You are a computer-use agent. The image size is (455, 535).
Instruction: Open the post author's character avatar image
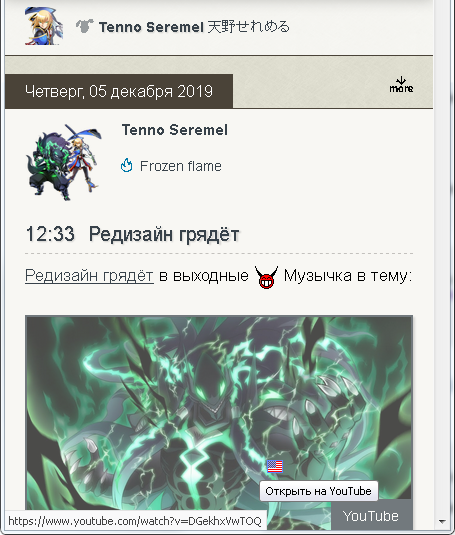pyautogui.click(x=64, y=162)
